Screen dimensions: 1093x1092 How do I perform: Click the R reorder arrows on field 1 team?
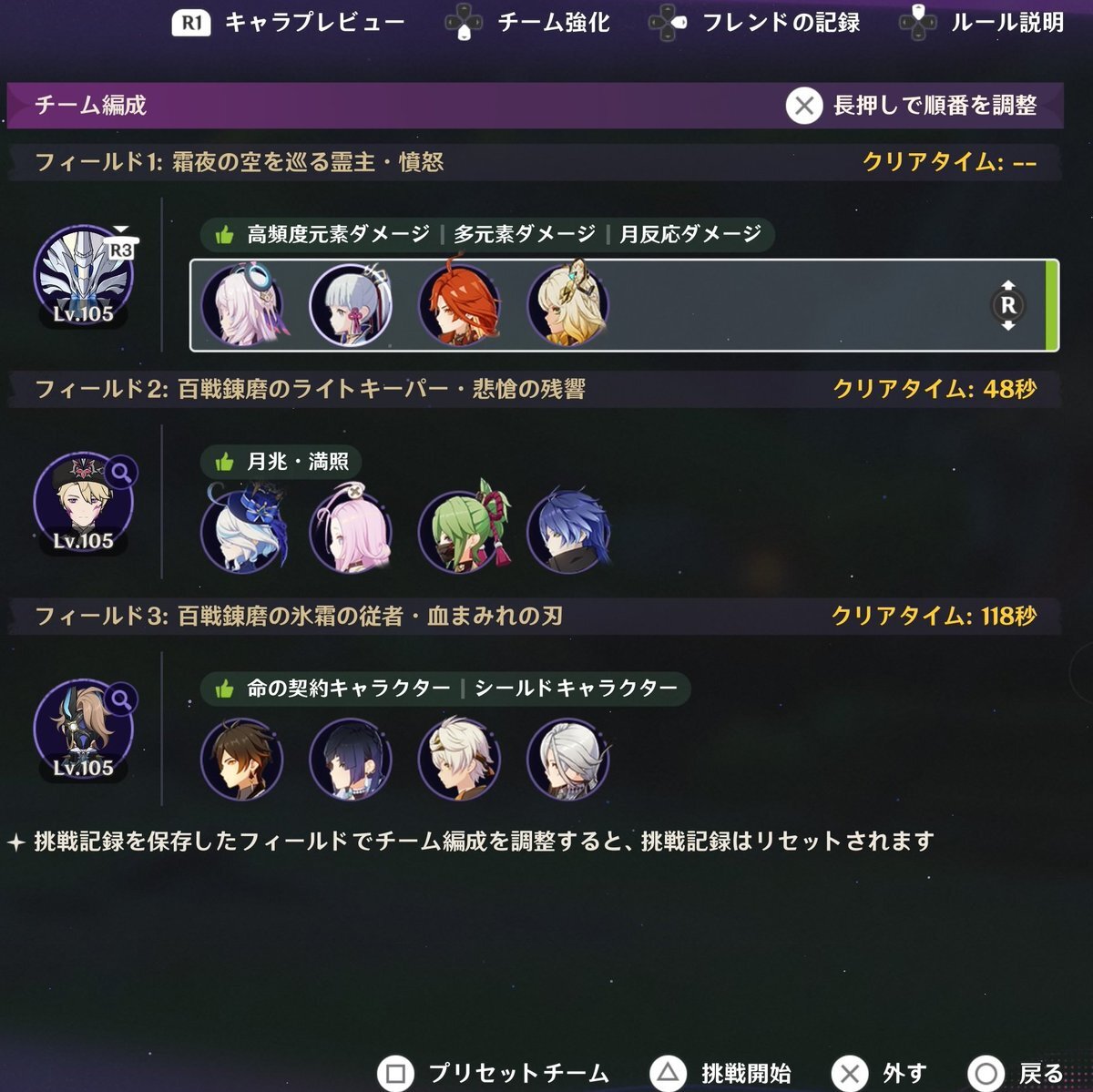[1007, 305]
